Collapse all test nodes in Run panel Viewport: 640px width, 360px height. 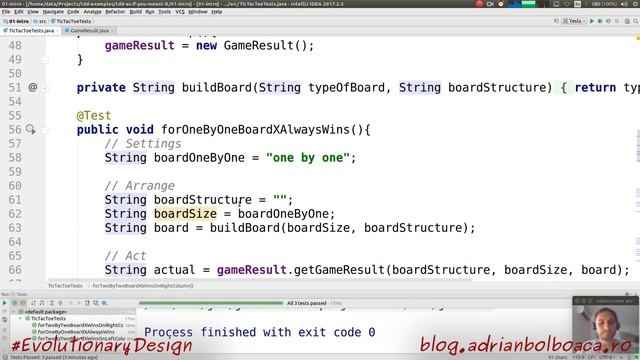coord(60,303)
